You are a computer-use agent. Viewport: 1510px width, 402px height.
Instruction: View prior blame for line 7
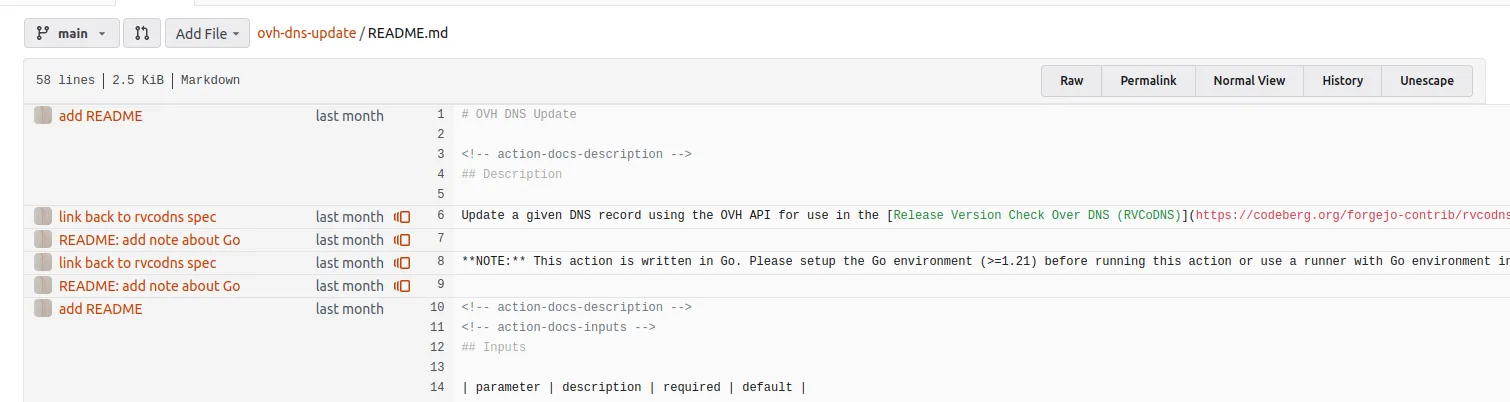[x=402, y=240]
